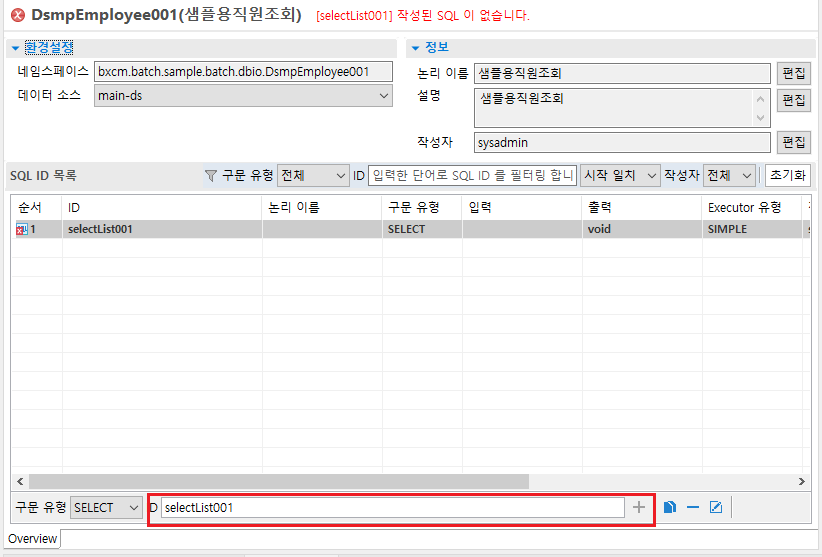This screenshot has width=822, height=557.
Task: Switch to the Overview tab
Action: point(33,539)
